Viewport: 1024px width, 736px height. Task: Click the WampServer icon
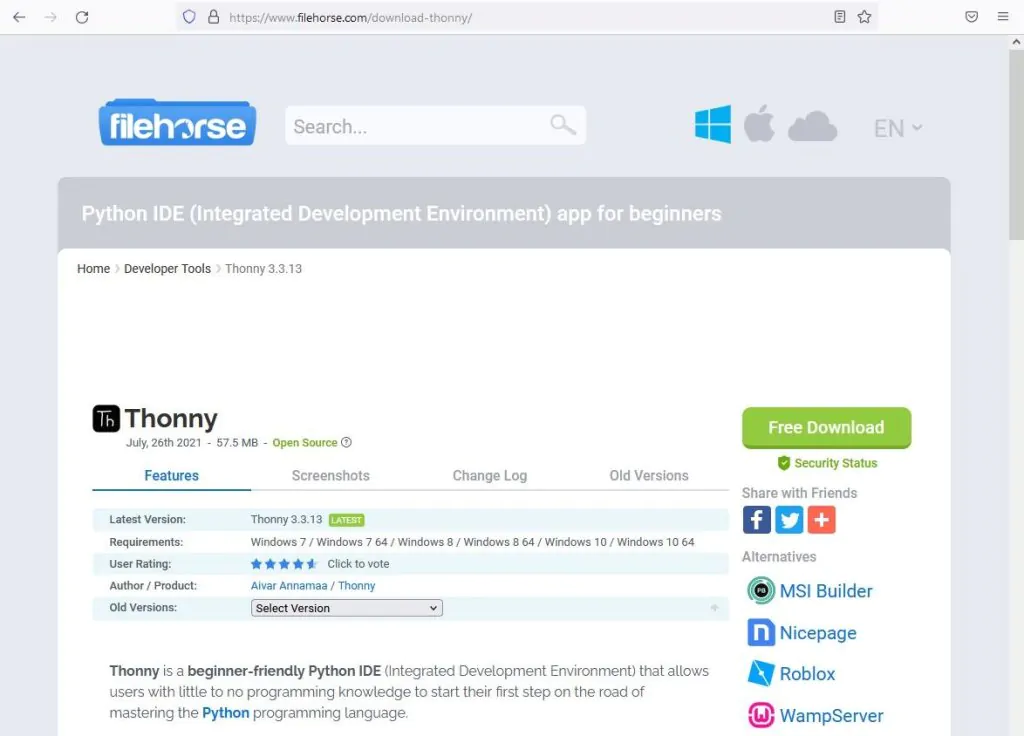coord(761,715)
